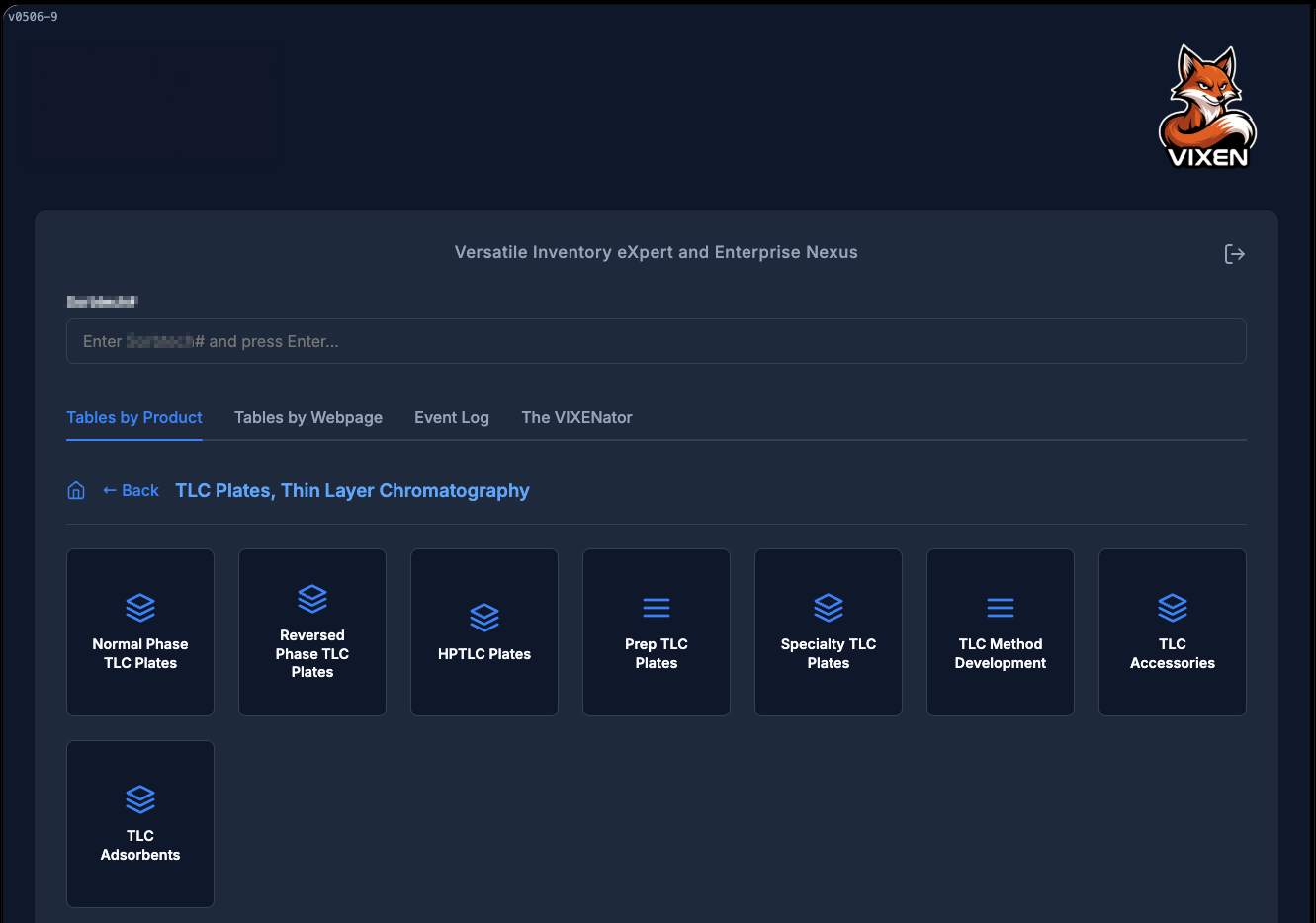1316x923 pixels.
Task: Open Specialty TLC Plates card label
Action: [x=829, y=653]
